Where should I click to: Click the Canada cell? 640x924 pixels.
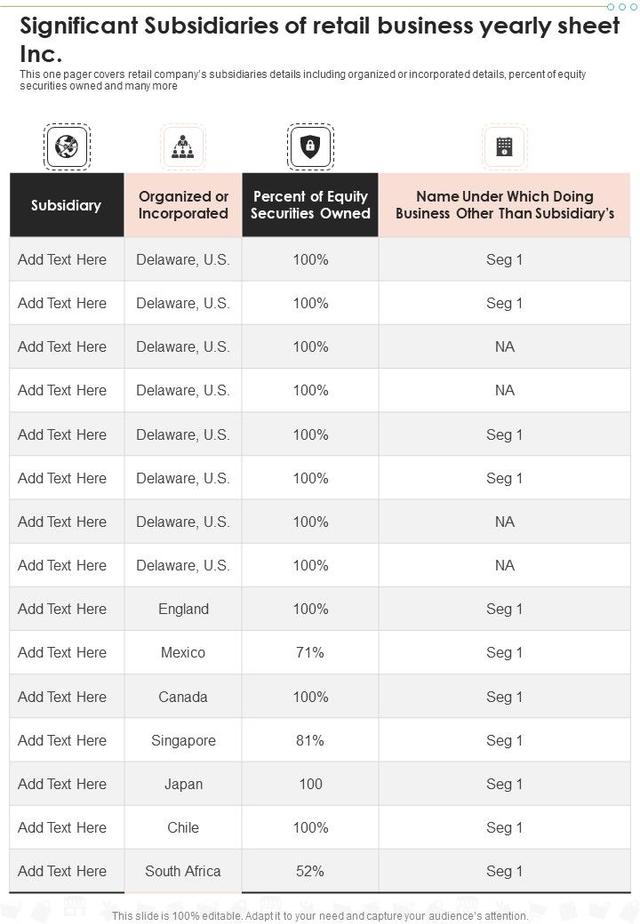click(x=183, y=697)
